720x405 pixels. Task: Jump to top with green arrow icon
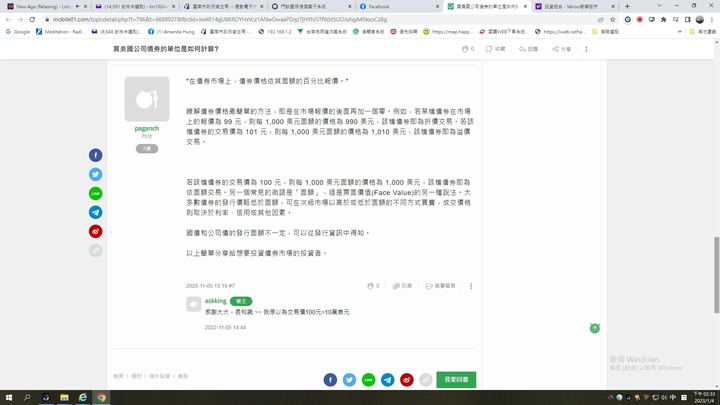595,328
